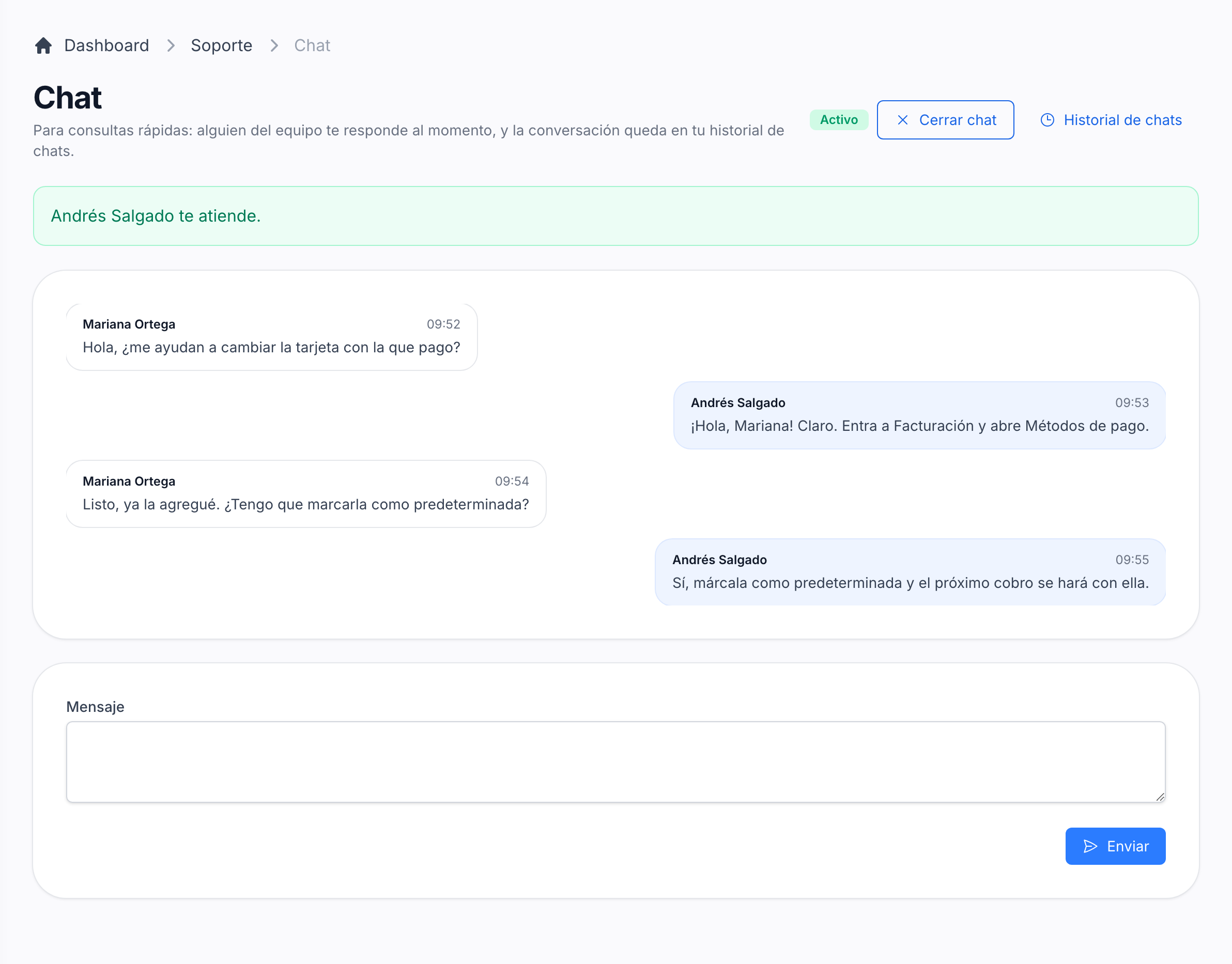The width and height of the screenshot is (1232, 964).
Task: Click the Mensaje field label
Action: coord(95,707)
